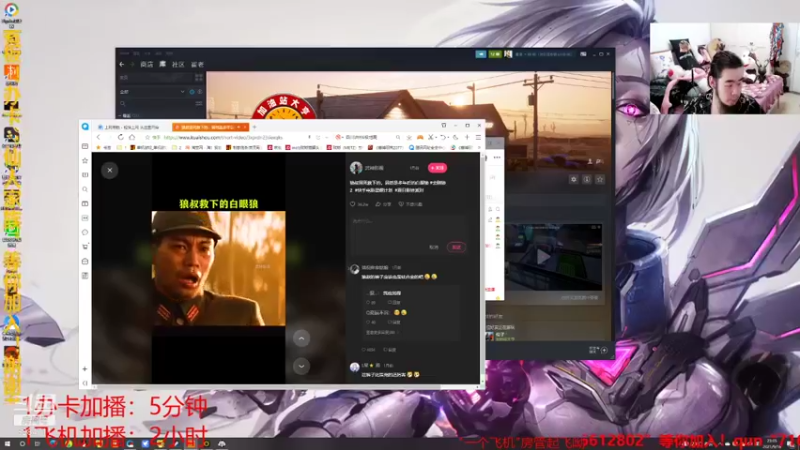The height and width of the screenshot is (450, 800).
Task: Click the plus icon at the browser sidebar bottom
Action: [x=85, y=368]
